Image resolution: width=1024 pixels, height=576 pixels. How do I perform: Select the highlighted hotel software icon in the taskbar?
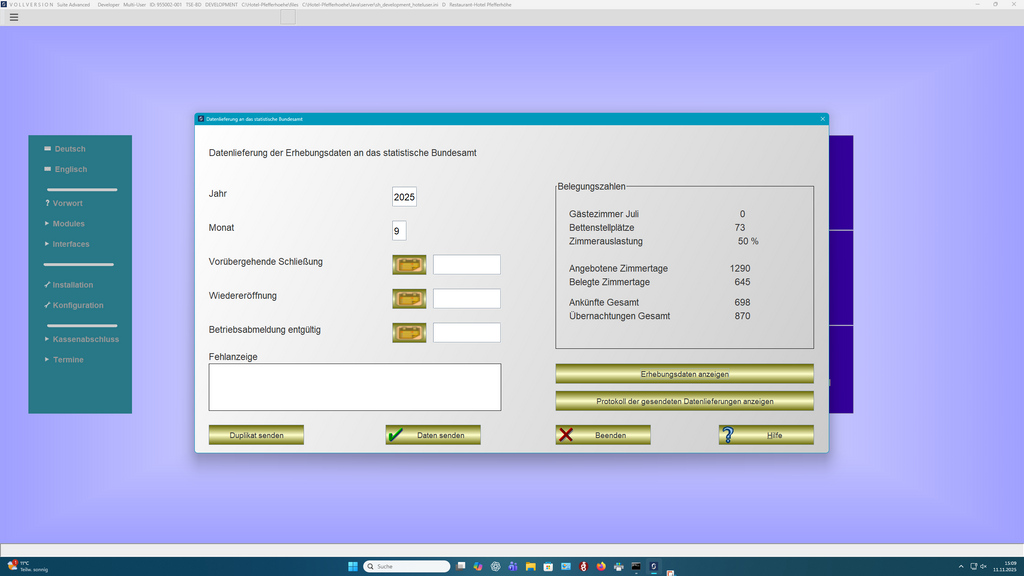tap(653, 566)
